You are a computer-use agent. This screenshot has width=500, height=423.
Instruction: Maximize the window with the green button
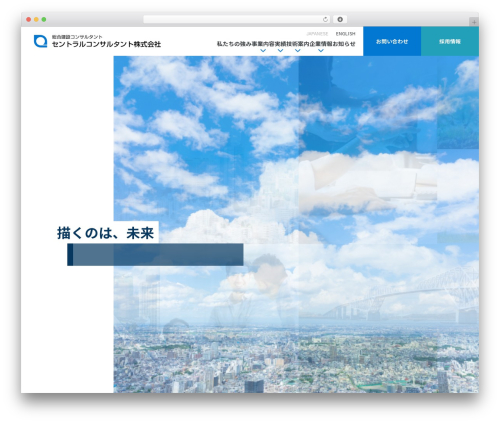tap(44, 20)
